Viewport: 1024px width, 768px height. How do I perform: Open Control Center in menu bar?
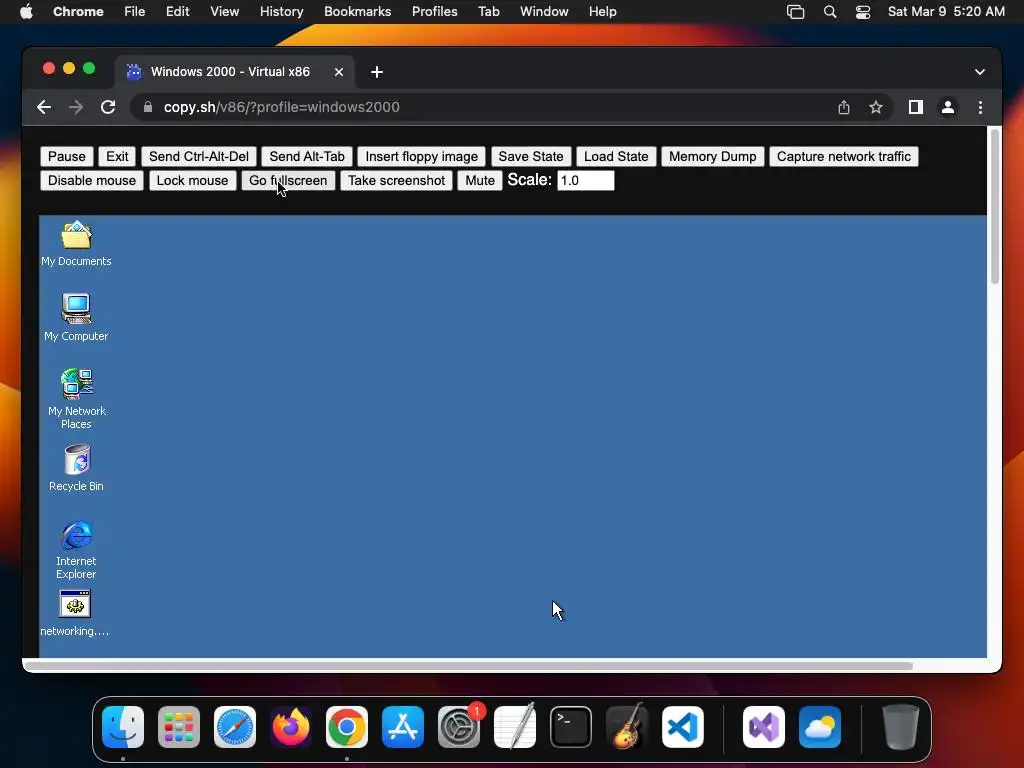863,12
